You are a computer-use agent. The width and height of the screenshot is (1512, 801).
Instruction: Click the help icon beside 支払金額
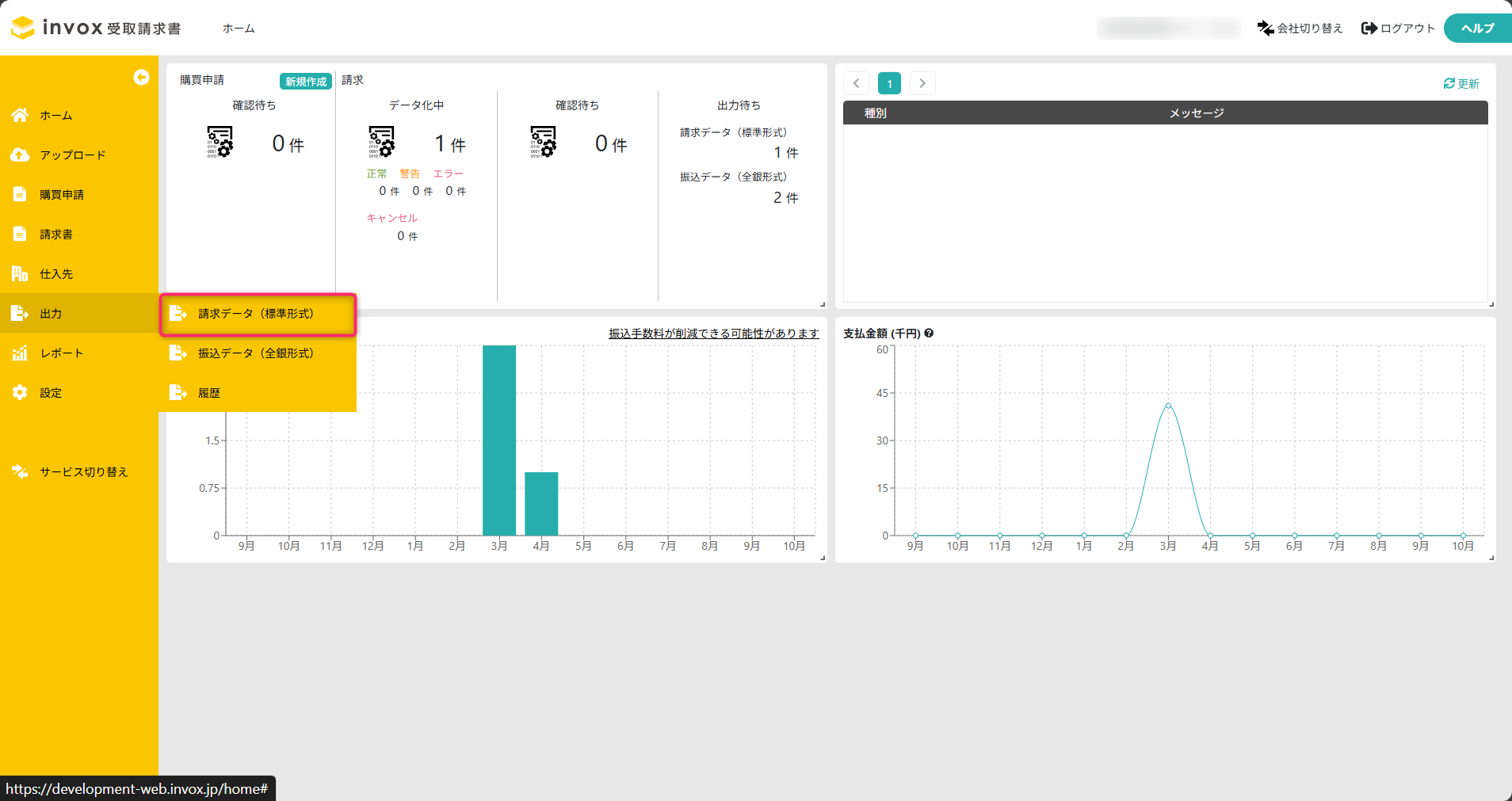pos(929,334)
